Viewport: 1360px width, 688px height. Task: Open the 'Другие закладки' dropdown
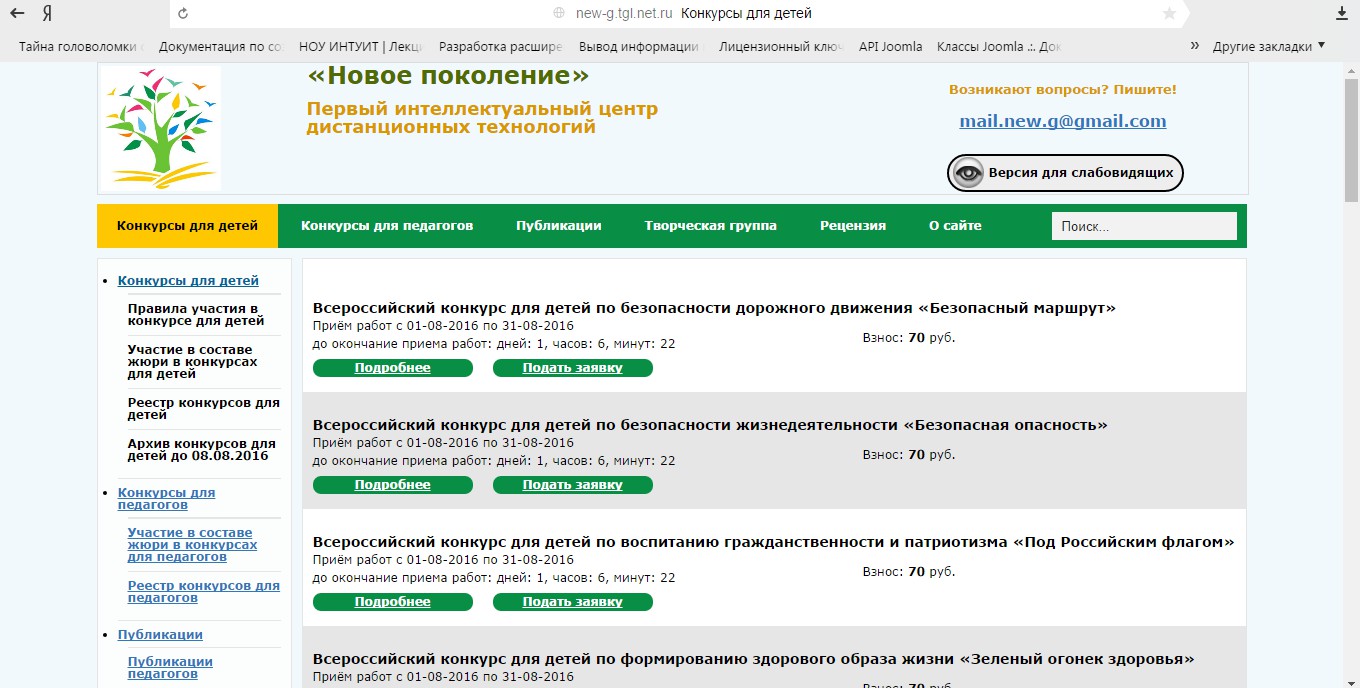(1268, 46)
